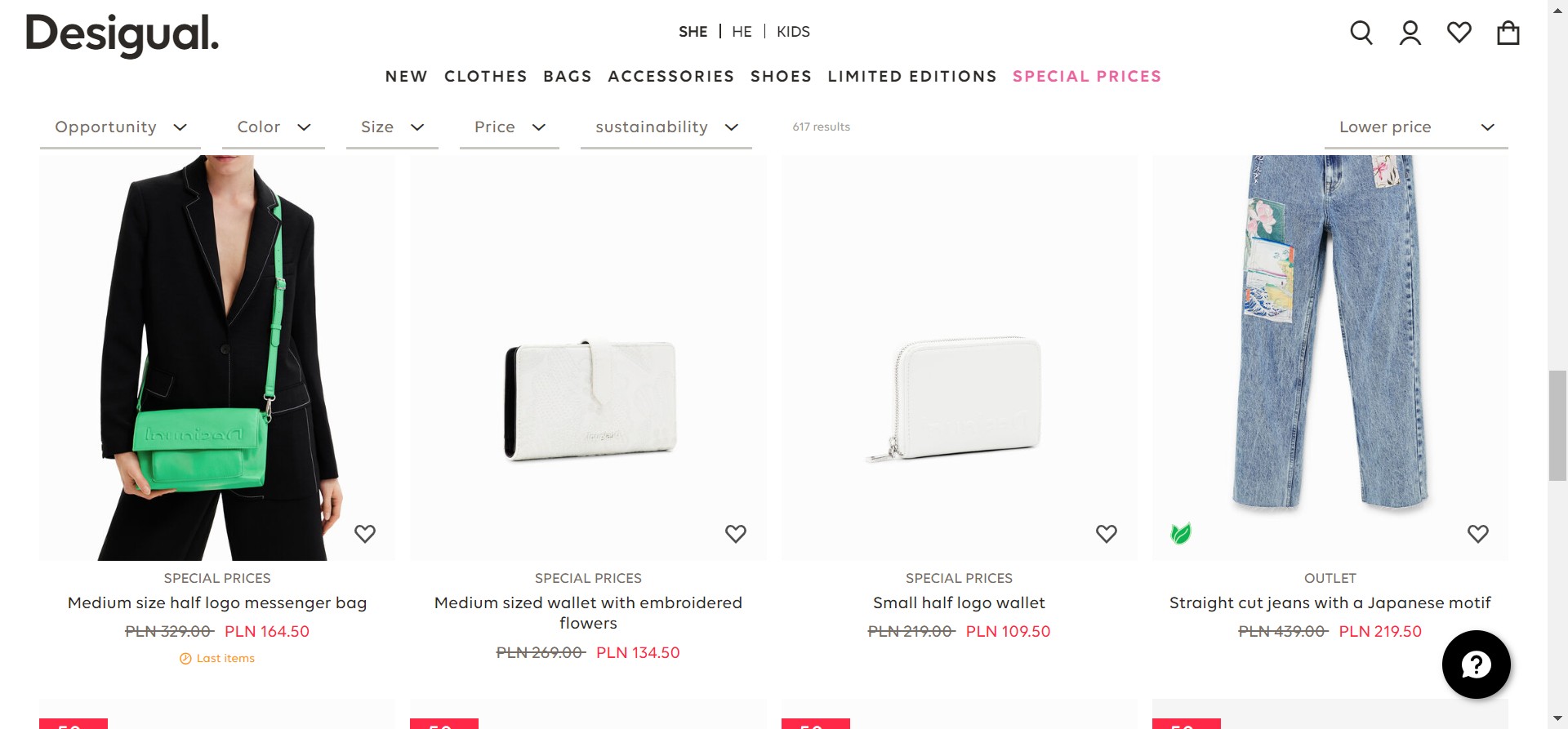The width and height of the screenshot is (1568, 729).
Task: Add Small half logo wallet to wishlist
Action: 1107,534
